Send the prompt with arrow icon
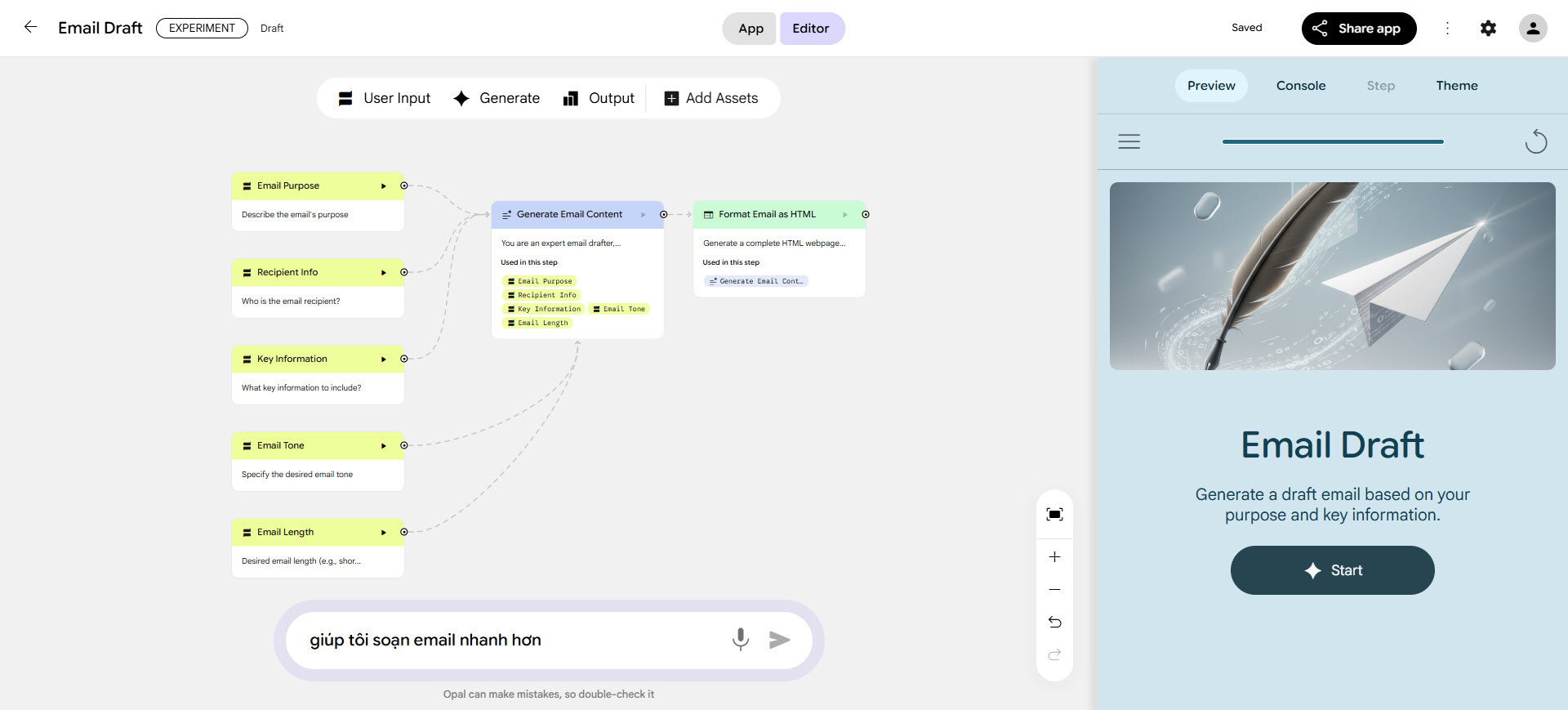1568x710 pixels. (779, 640)
